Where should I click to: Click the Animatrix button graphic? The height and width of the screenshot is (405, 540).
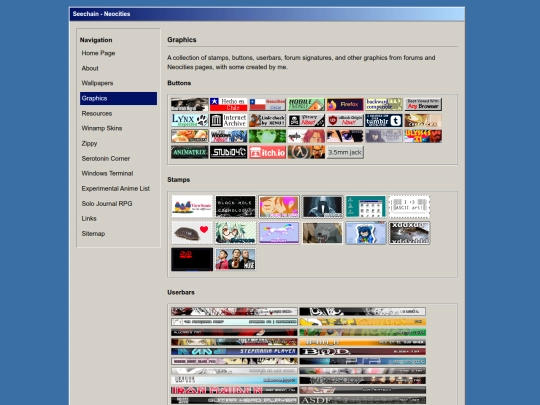click(x=190, y=152)
